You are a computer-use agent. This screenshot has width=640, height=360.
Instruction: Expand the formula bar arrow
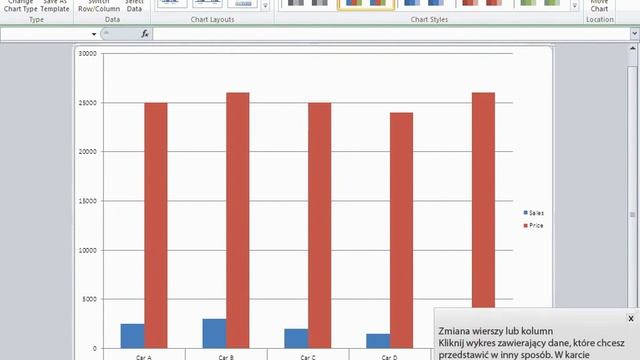tap(635, 34)
